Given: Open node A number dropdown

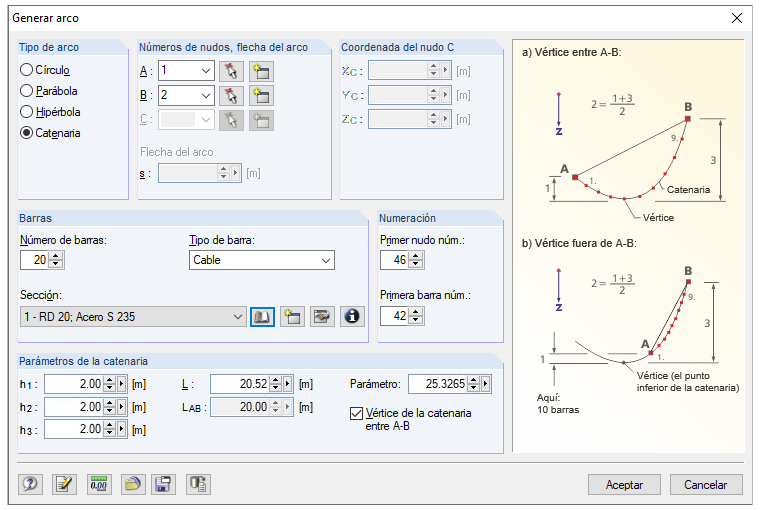Looking at the screenshot, I should [x=206, y=71].
